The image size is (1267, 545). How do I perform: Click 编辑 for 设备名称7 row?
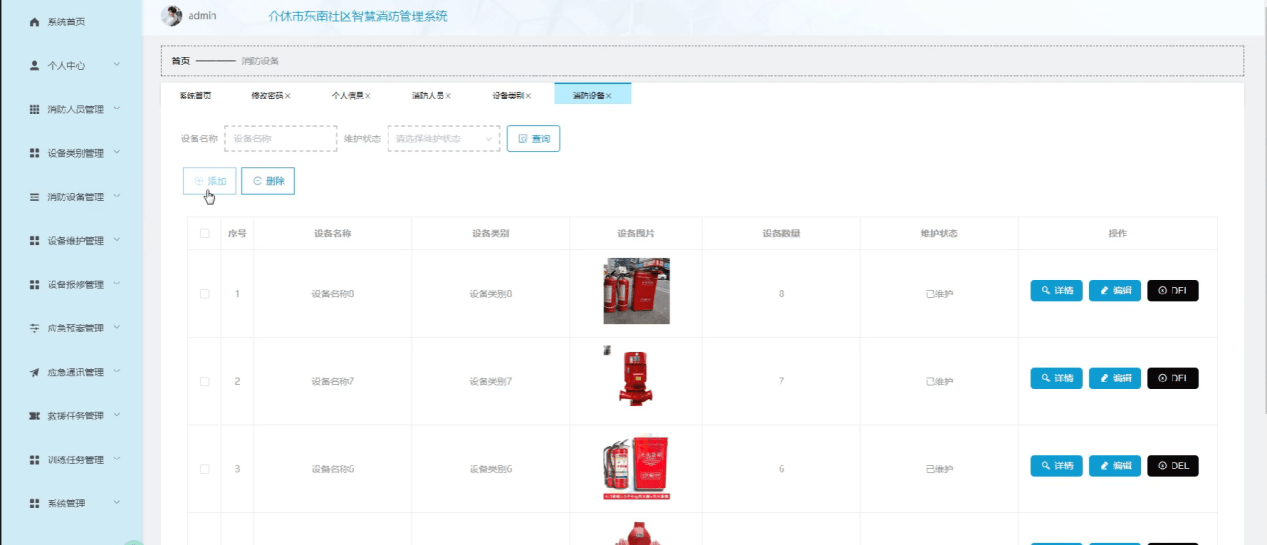point(1114,378)
